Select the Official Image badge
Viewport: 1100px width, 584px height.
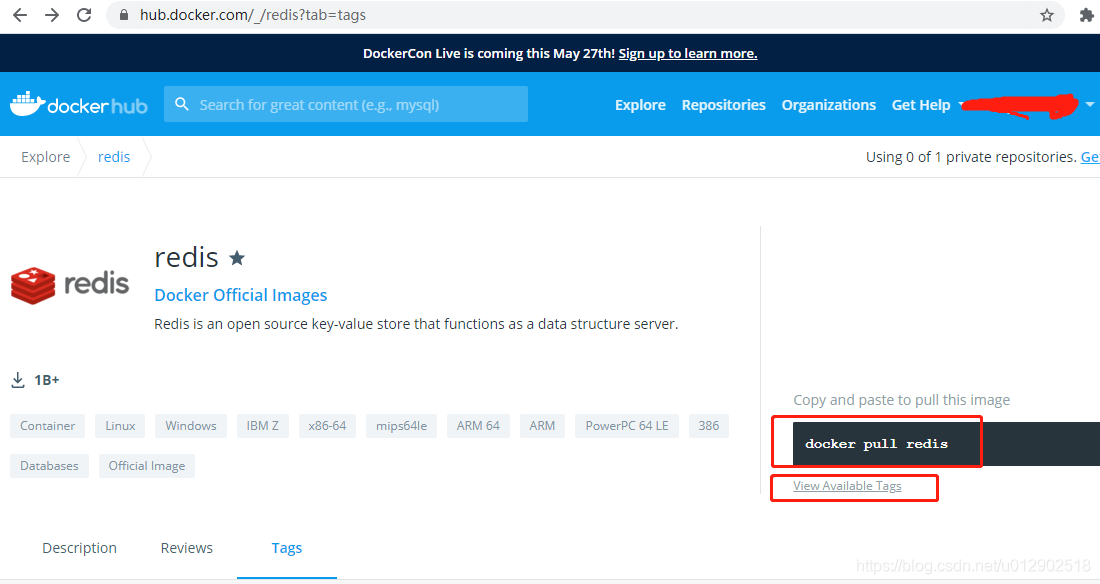146,465
